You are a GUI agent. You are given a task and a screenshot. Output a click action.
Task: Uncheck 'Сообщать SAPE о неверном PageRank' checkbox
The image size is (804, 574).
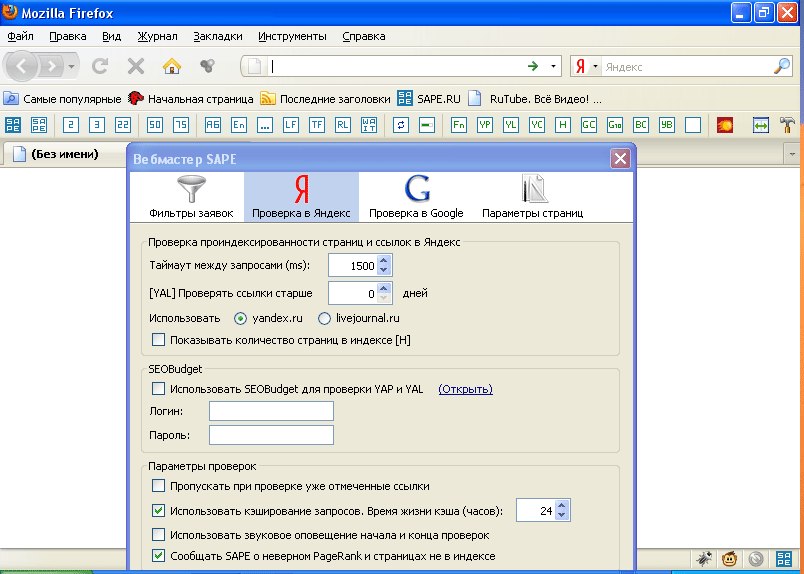(x=158, y=556)
